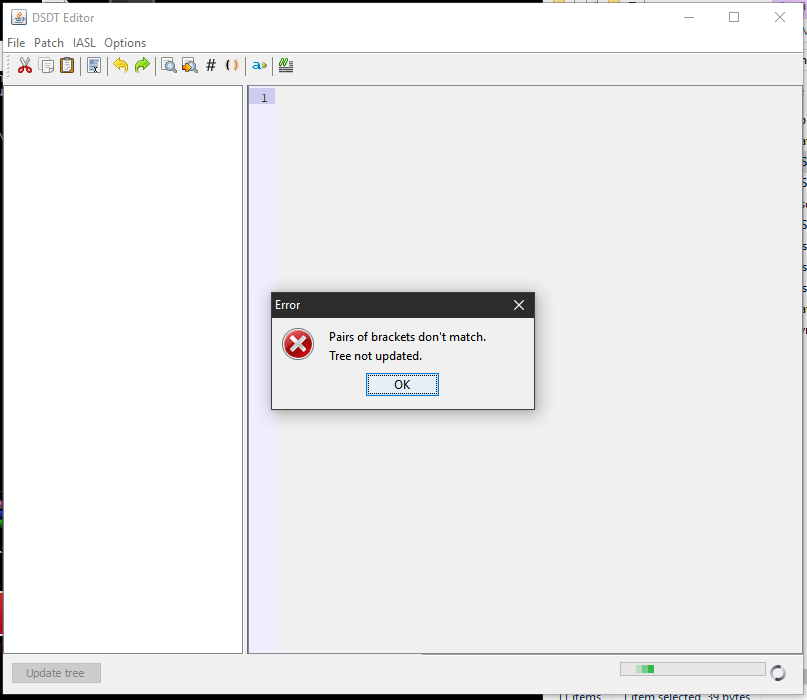Click the green Redo arrow icon
Screen dimensions: 807x700
(142, 66)
